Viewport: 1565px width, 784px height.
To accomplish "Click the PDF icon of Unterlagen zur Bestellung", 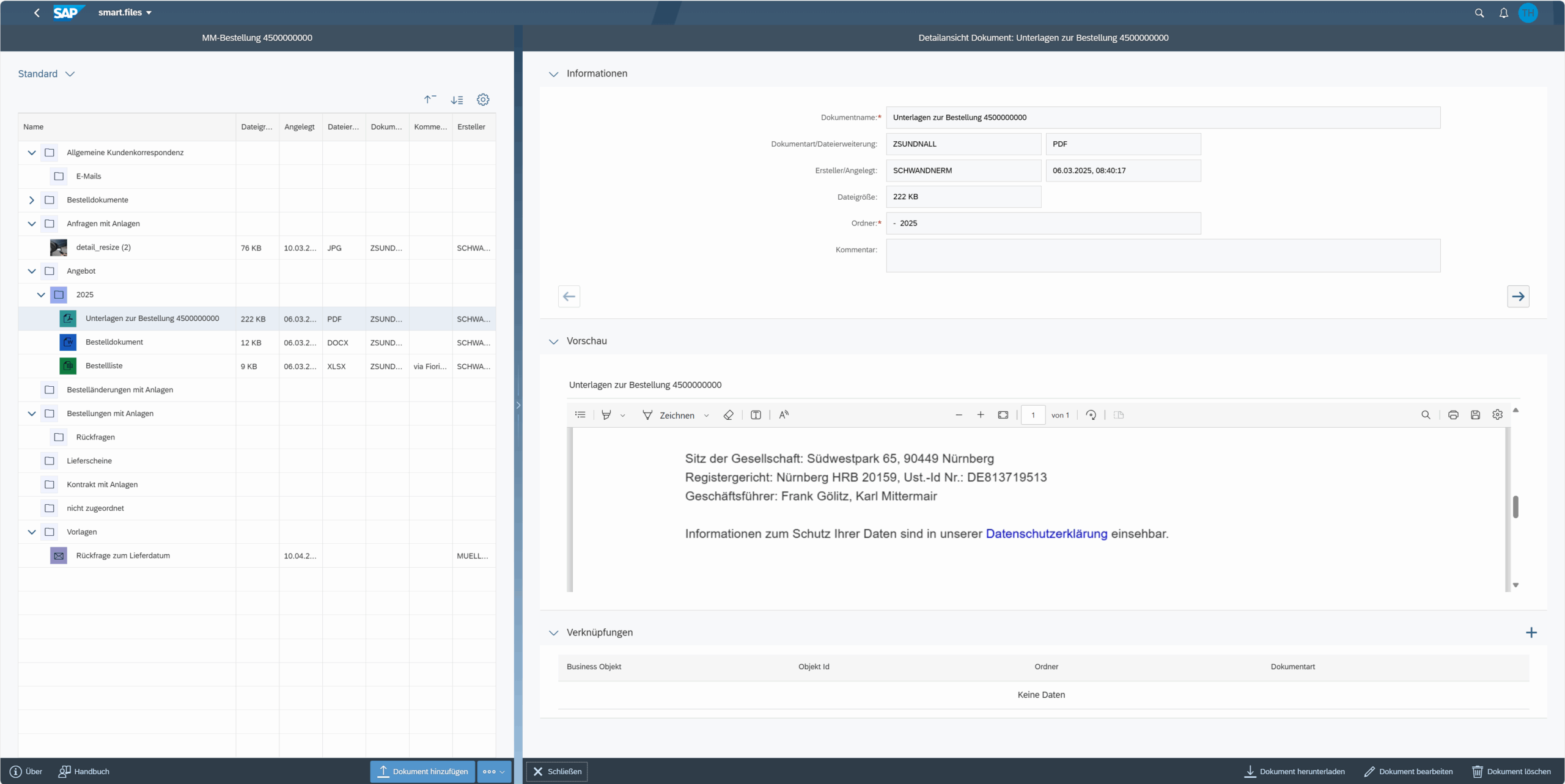I will click(x=68, y=318).
